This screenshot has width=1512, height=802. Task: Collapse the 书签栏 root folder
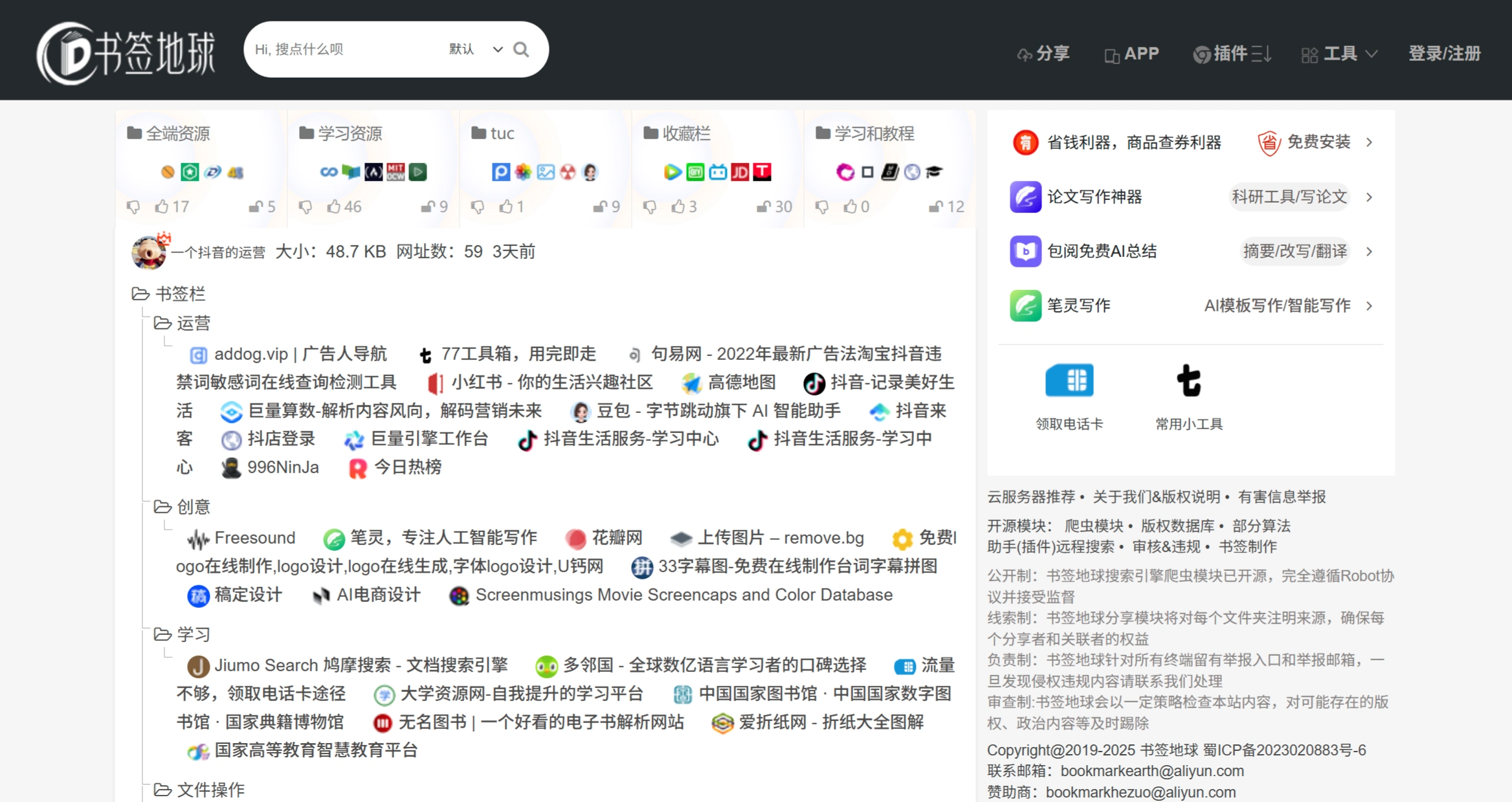point(140,294)
